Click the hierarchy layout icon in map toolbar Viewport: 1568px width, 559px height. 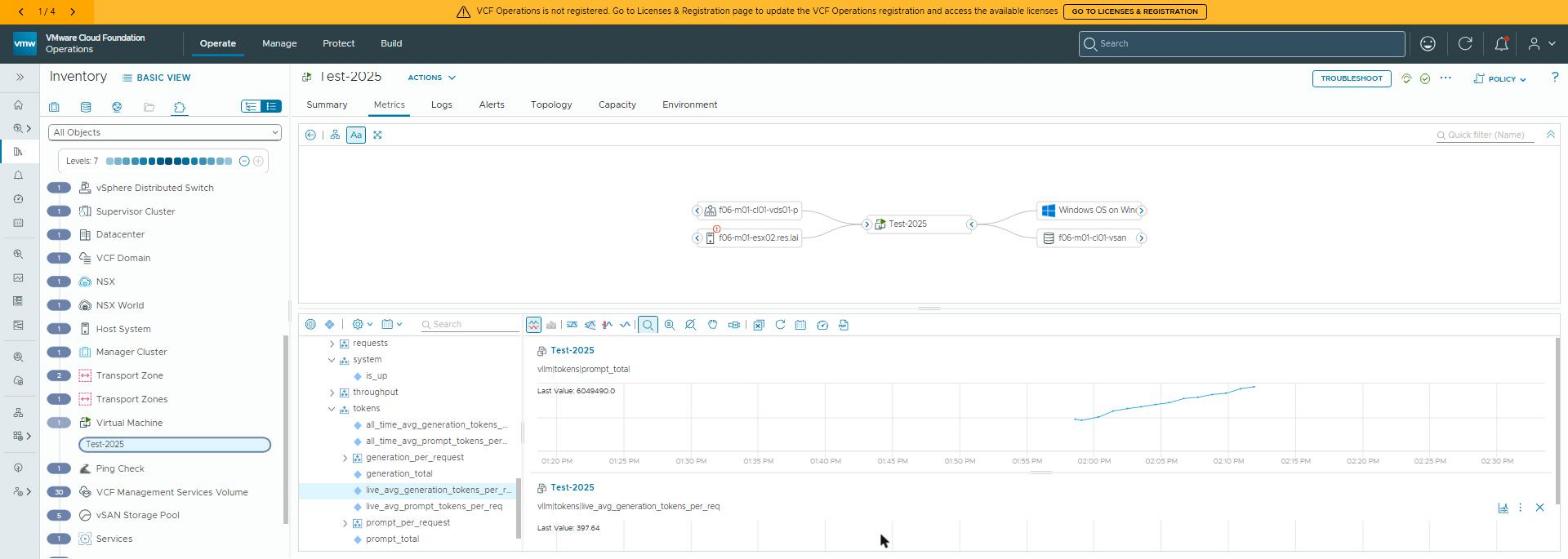tap(335, 135)
